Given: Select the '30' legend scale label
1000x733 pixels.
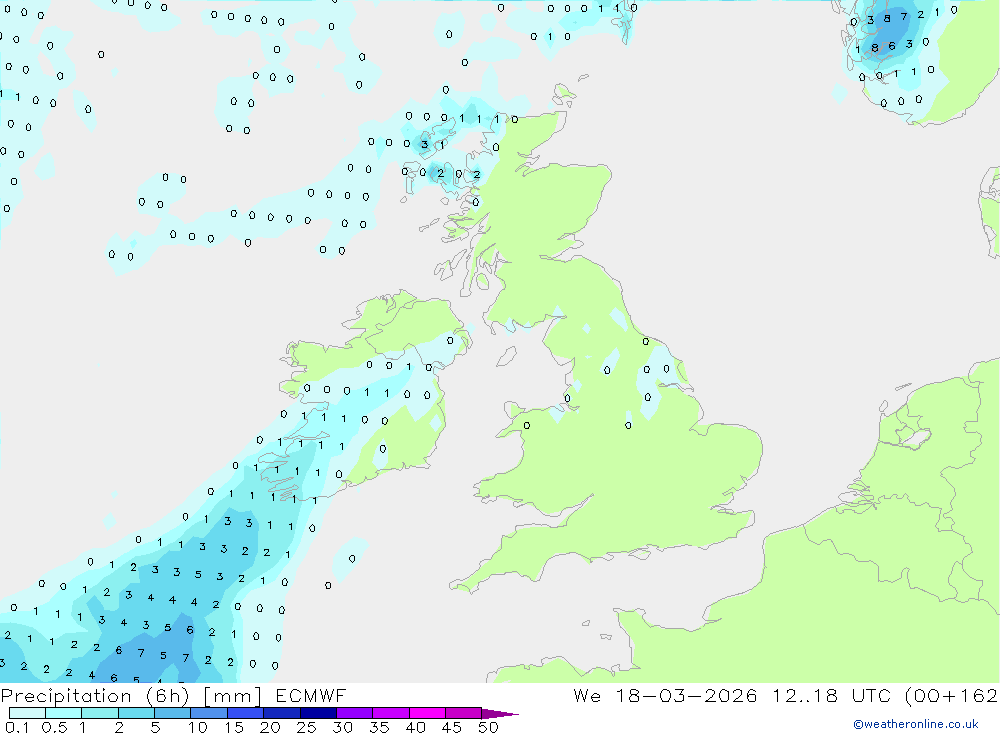Looking at the screenshot, I should [343, 727].
